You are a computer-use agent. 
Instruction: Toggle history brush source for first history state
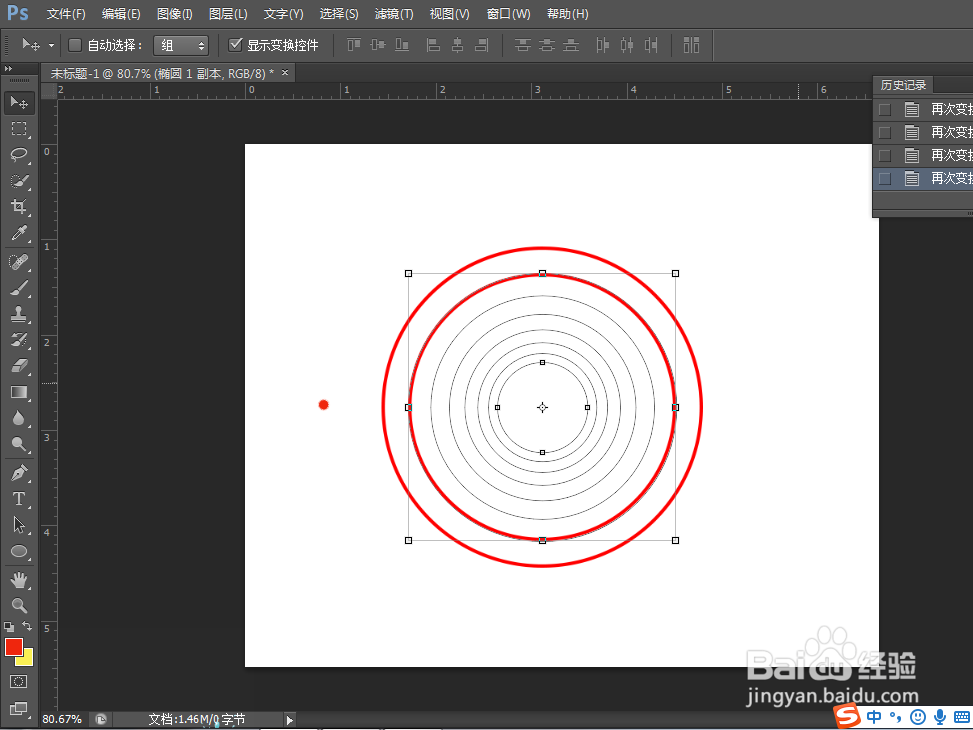(x=885, y=110)
